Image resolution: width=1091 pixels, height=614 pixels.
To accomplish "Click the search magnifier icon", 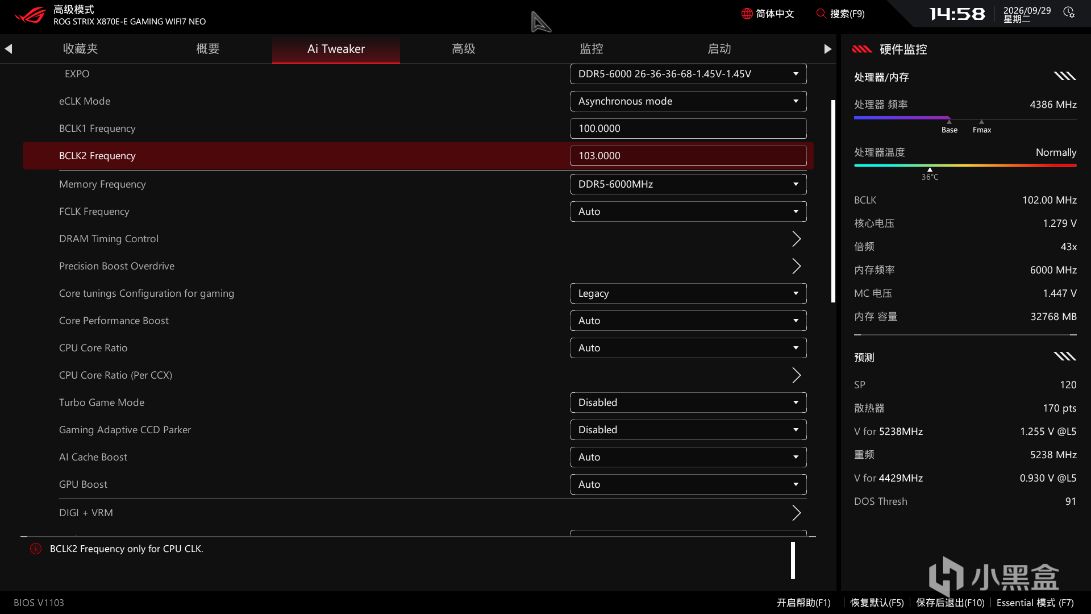I will coord(821,13).
